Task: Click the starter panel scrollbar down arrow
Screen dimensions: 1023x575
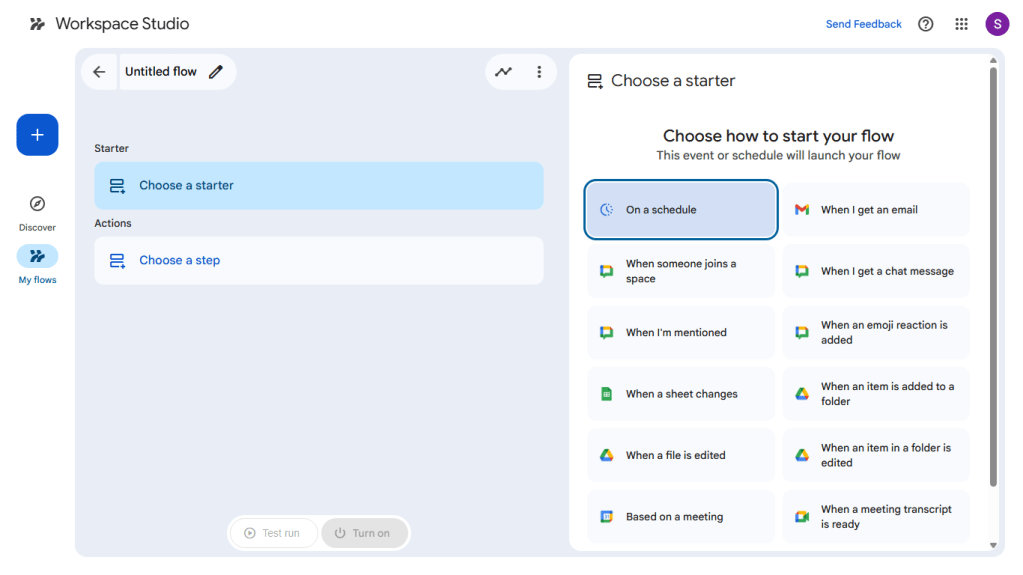Action: (993, 545)
